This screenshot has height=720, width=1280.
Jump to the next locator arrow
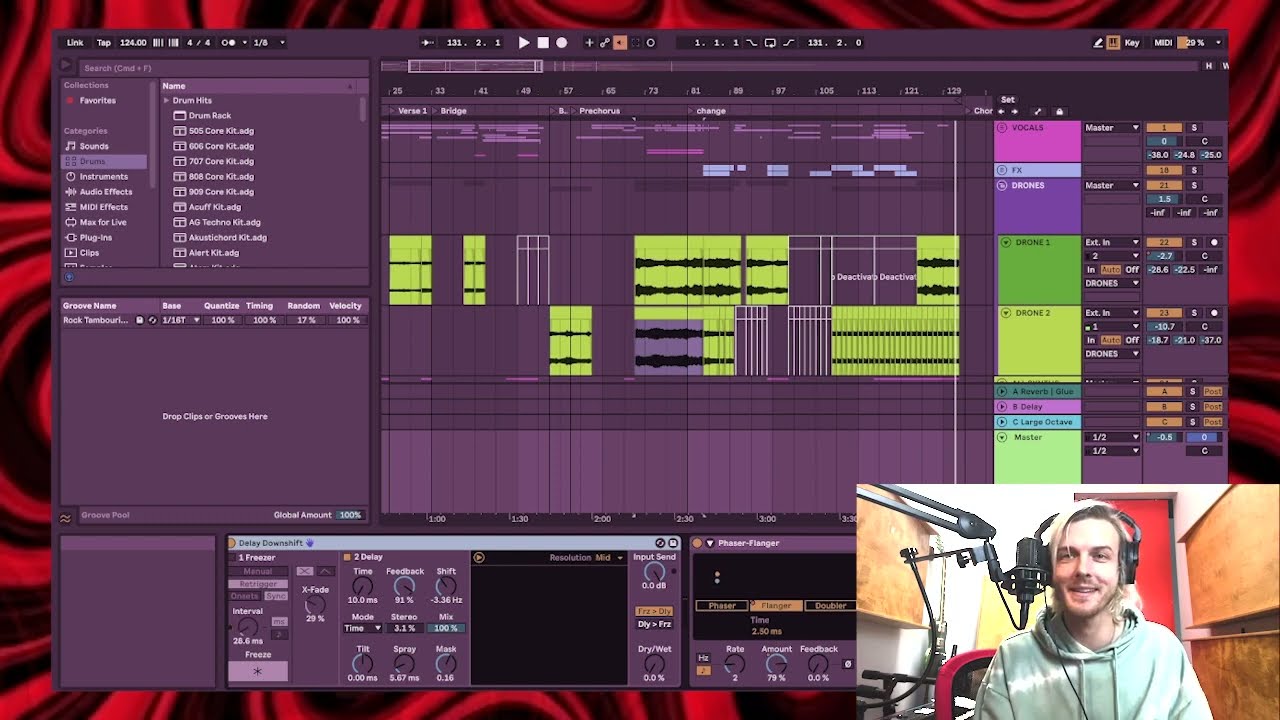click(1014, 112)
